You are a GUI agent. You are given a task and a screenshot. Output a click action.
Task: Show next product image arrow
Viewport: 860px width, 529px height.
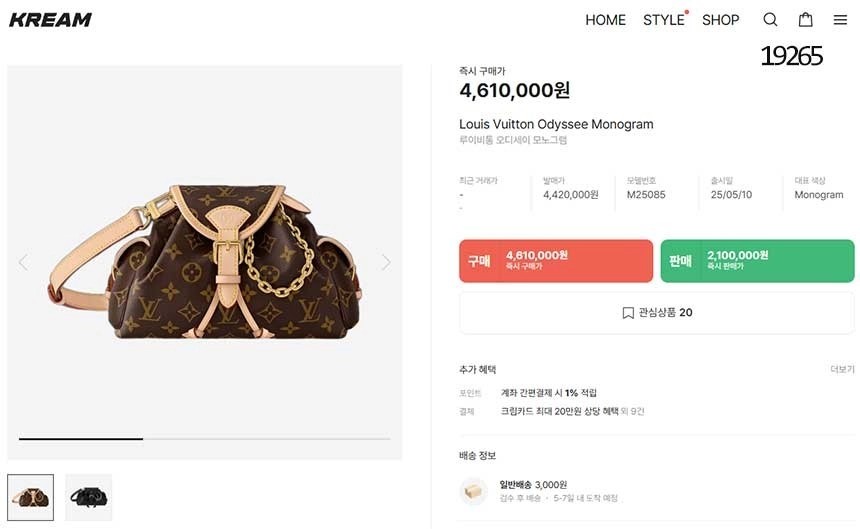point(386,262)
